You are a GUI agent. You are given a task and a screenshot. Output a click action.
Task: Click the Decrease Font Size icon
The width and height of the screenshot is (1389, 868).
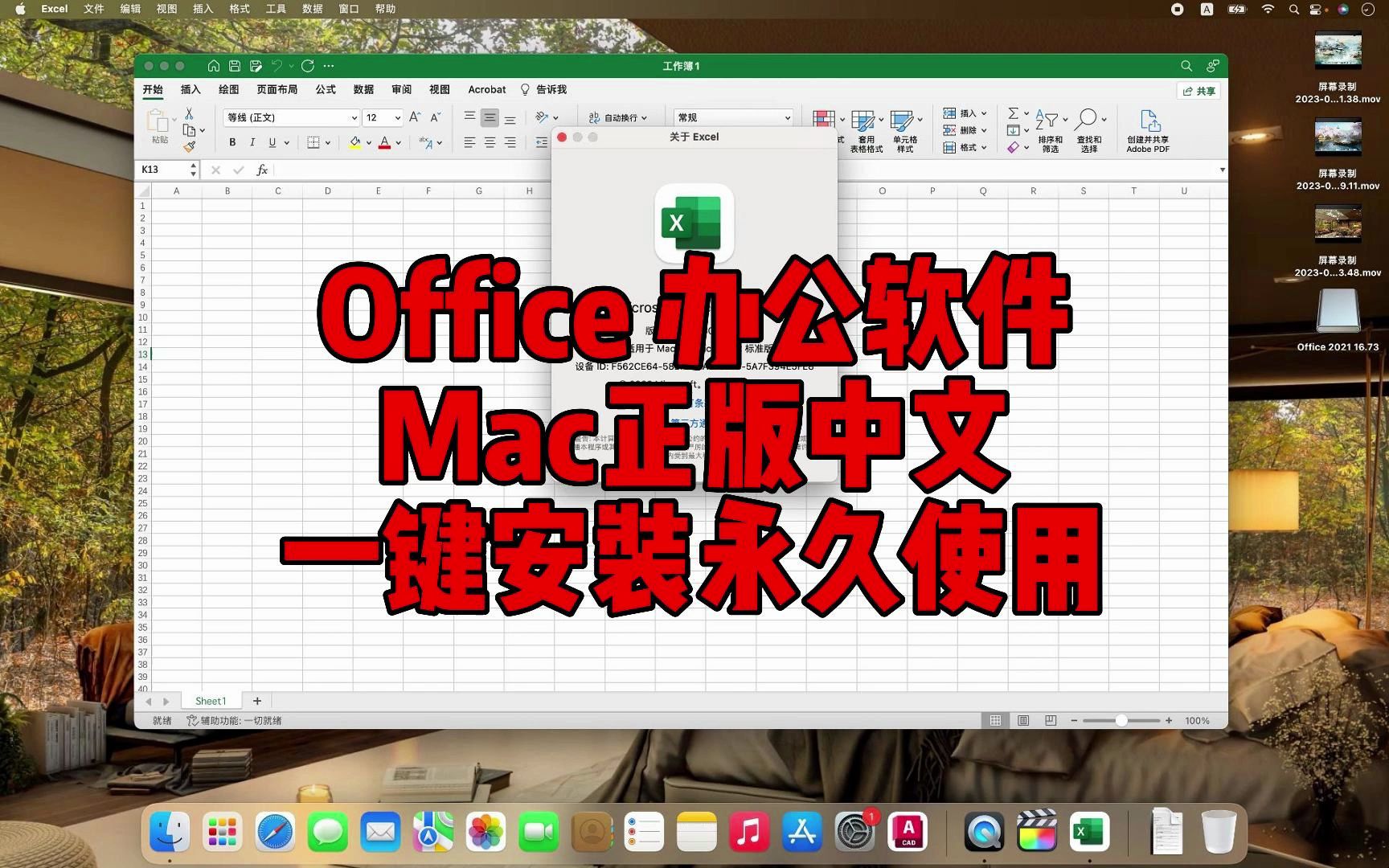point(435,117)
